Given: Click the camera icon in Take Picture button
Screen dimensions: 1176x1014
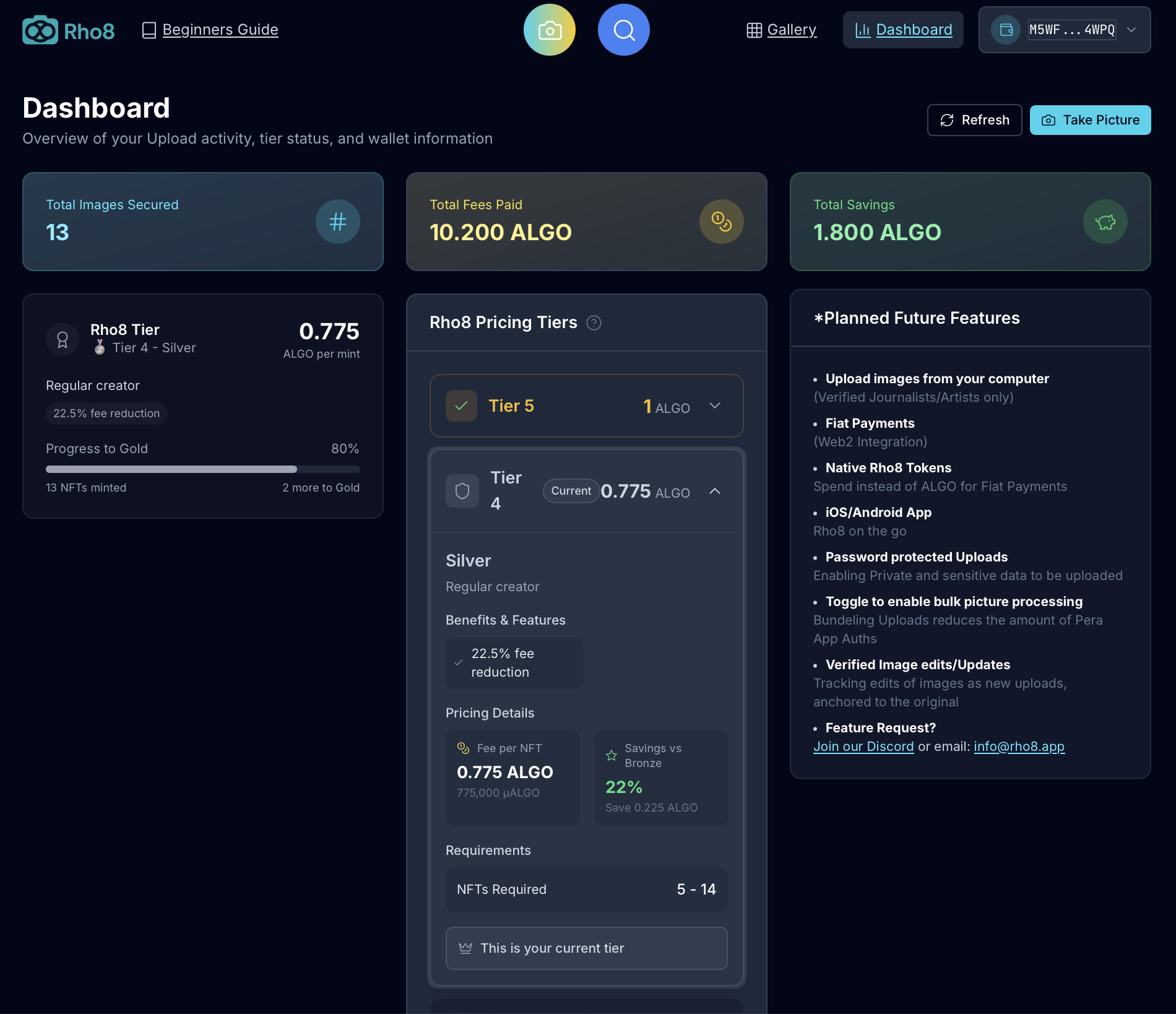Looking at the screenshot, I should [1048, 120].
